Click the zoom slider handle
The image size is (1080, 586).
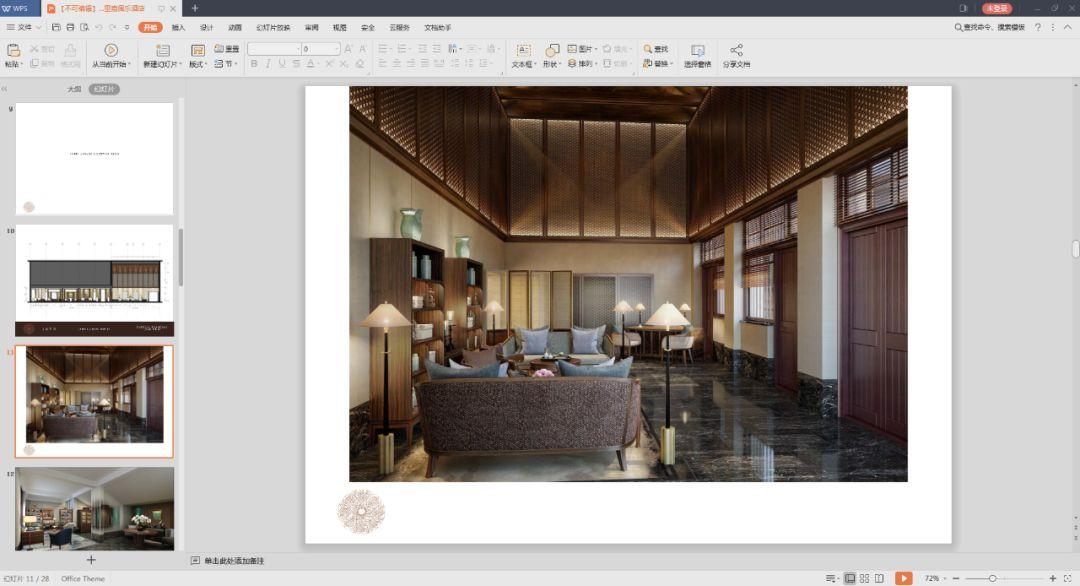(993, 578)
